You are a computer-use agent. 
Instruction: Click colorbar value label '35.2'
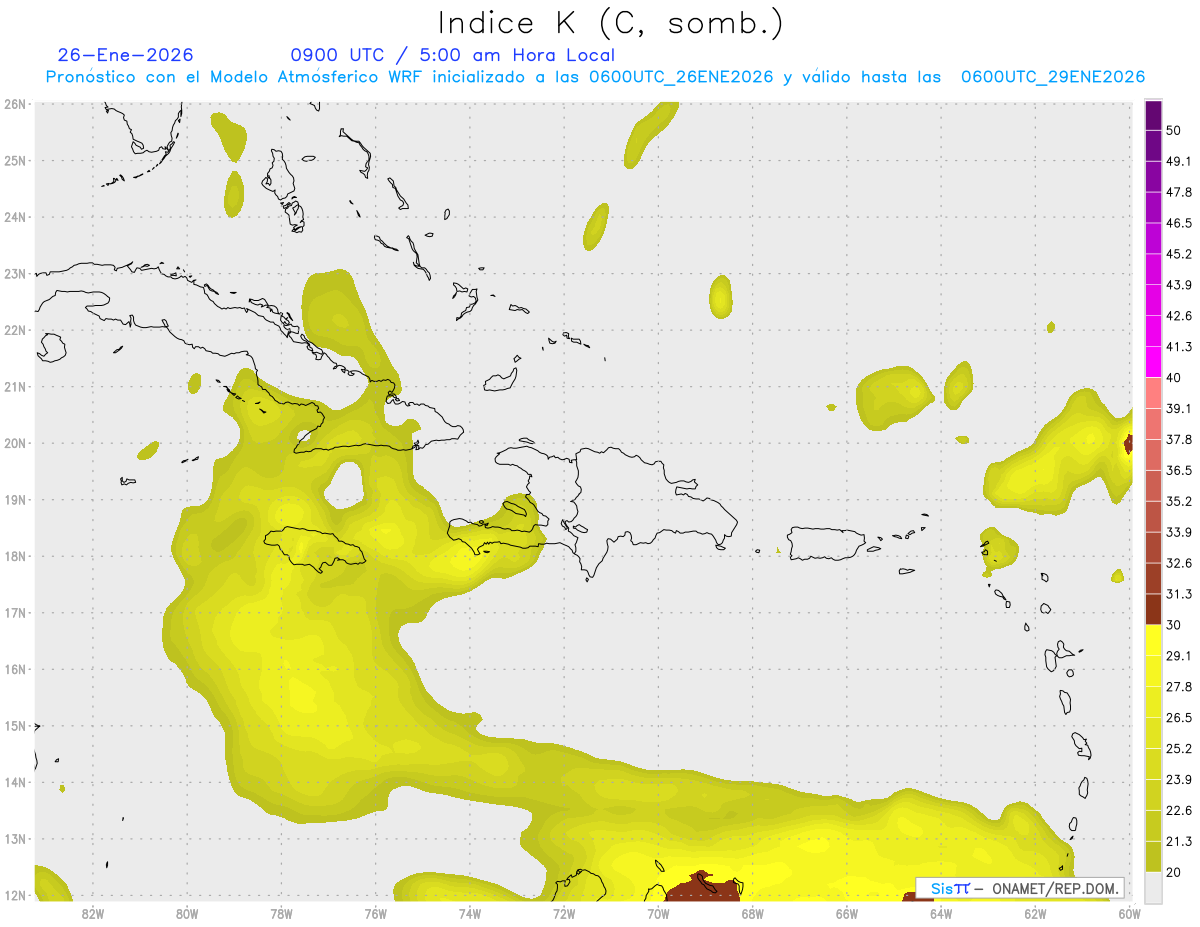tap(1178, 501)
